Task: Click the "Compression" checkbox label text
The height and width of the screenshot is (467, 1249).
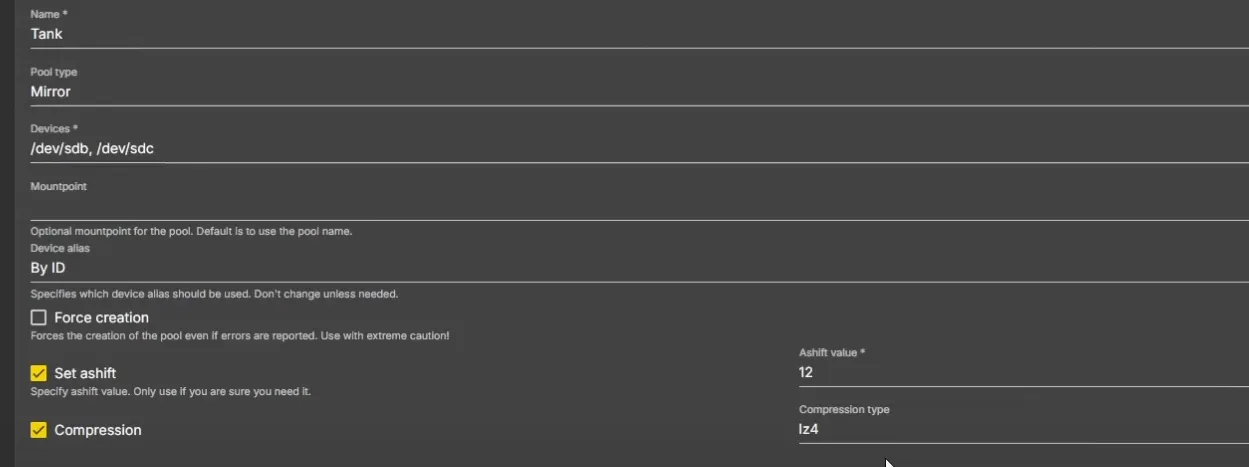Action: [98, 431]
